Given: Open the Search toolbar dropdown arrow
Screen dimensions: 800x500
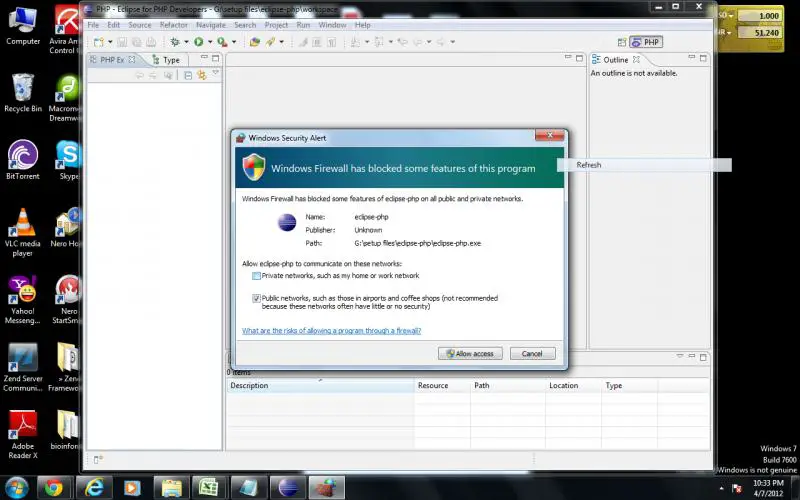Looking at the screenshot, I should [x=282, y=42].
